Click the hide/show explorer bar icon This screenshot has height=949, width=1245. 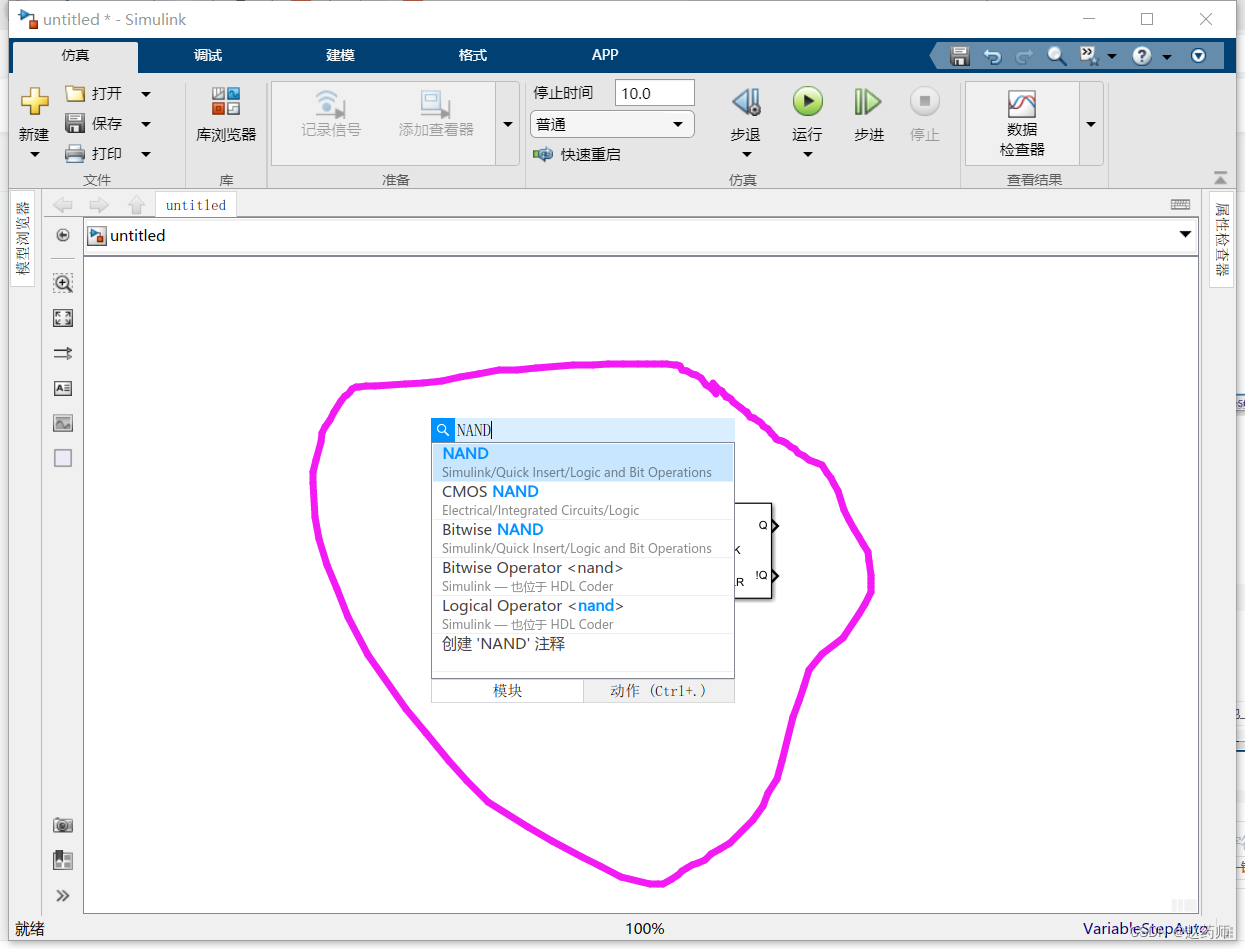[63, 235]
